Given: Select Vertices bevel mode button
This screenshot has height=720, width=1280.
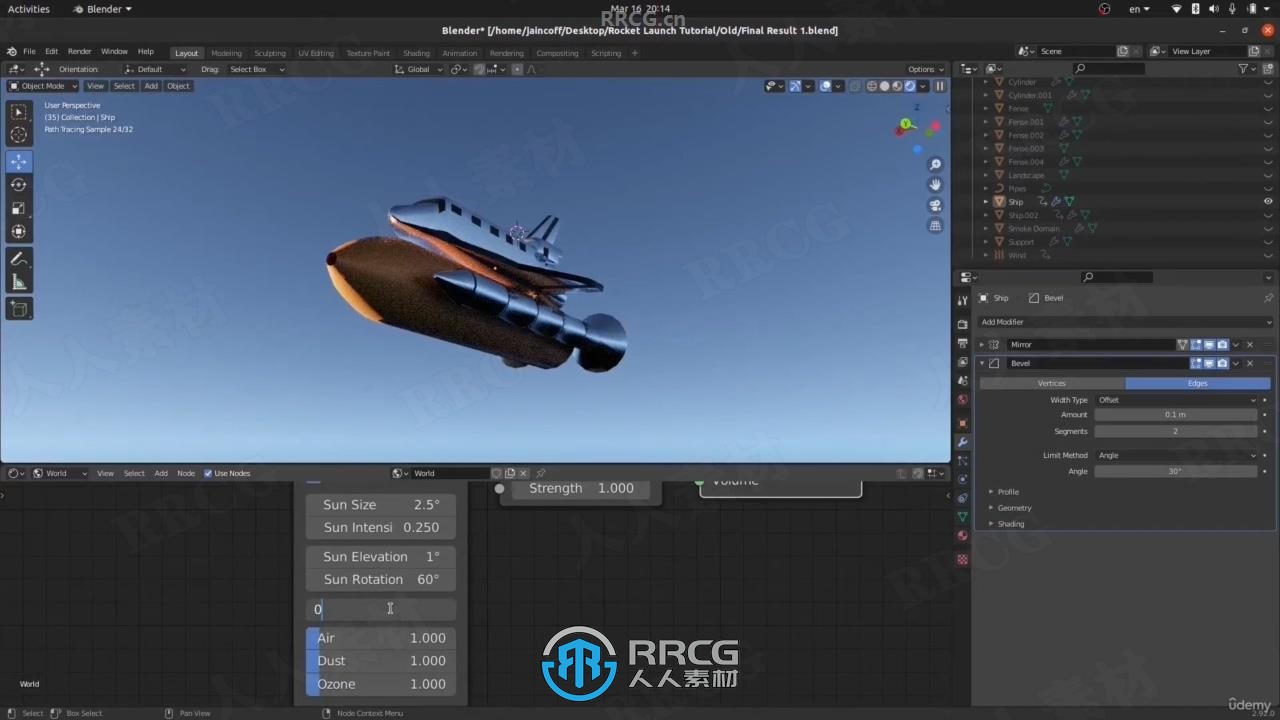Looking at the screenshot, I should (1051, 383).
